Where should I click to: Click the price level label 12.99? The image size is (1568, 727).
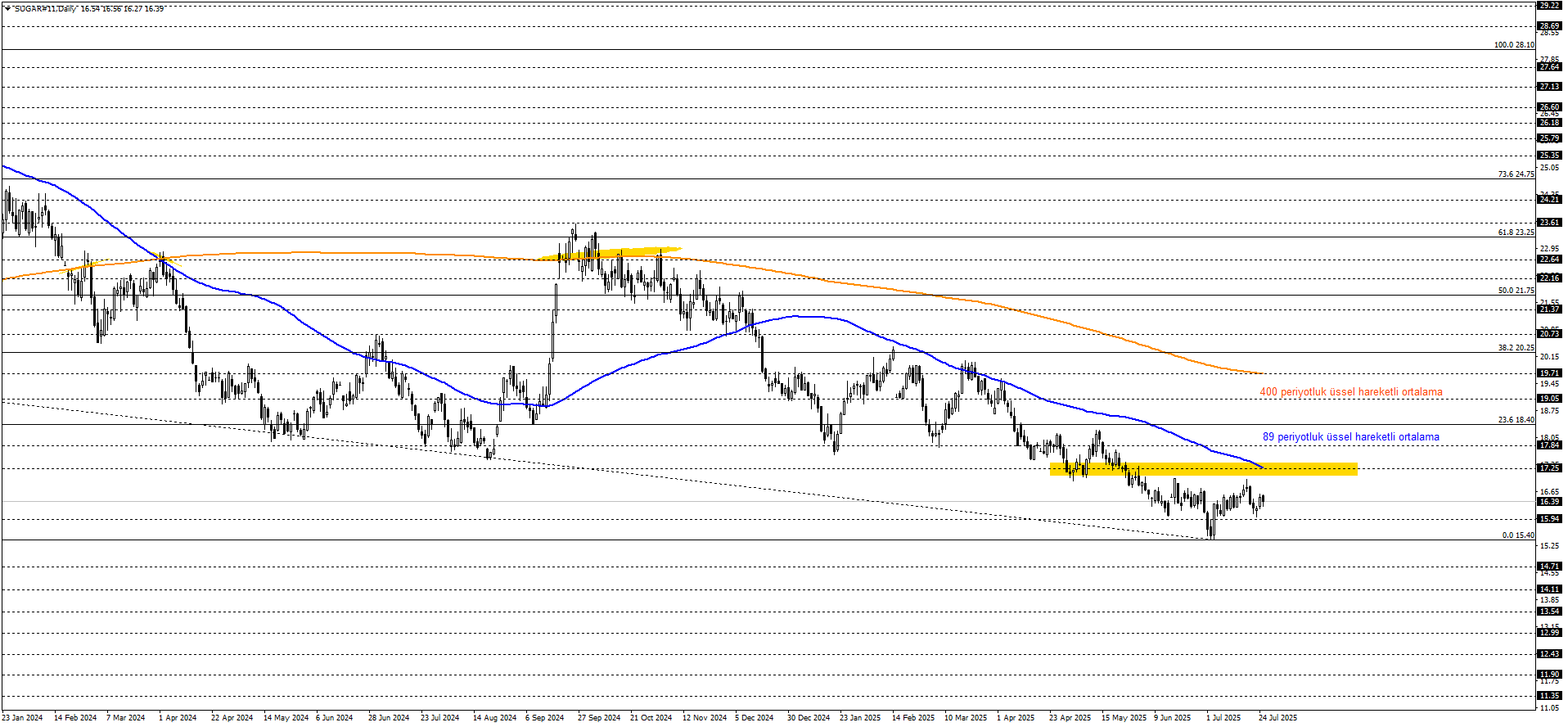pyautogui.click(x=1549, y=633)
